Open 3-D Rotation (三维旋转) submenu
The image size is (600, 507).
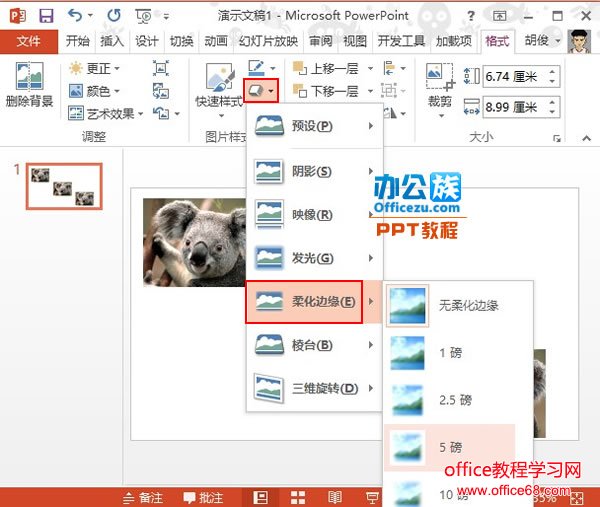pyautogui.click(x=315, y=388)
